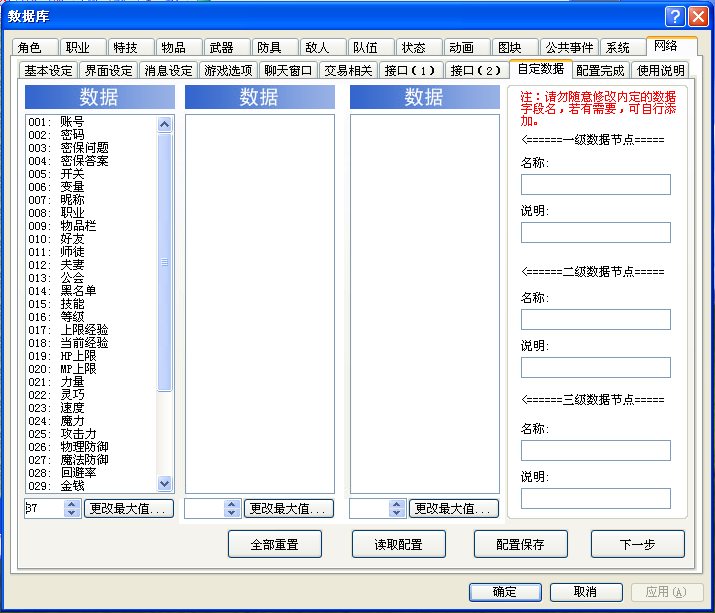This screenshot has width=715, height=613.
Task: Switch to the 敌人 tab
Action: pyautogui.click(x=322, y=47)
